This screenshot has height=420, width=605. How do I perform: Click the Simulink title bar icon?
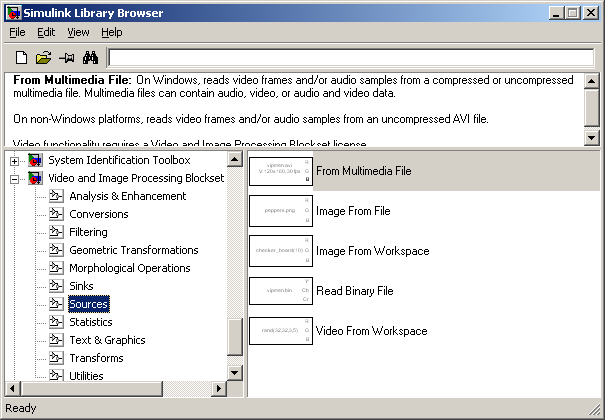pos(13,13)
